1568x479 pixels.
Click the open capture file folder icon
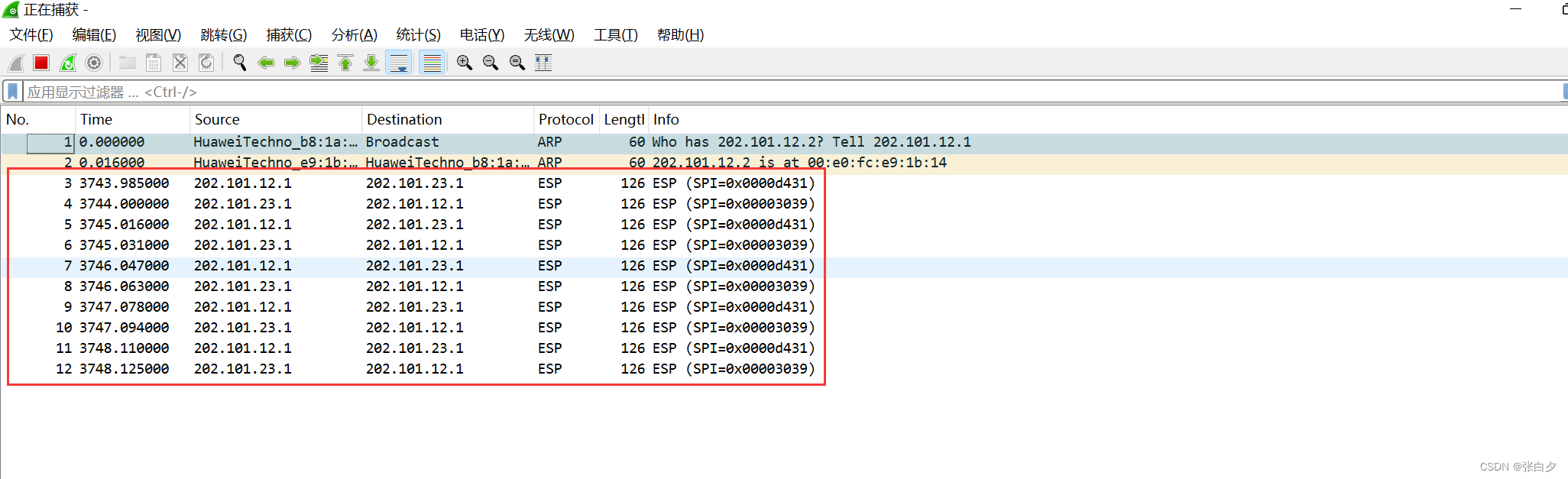click(127, 63)
